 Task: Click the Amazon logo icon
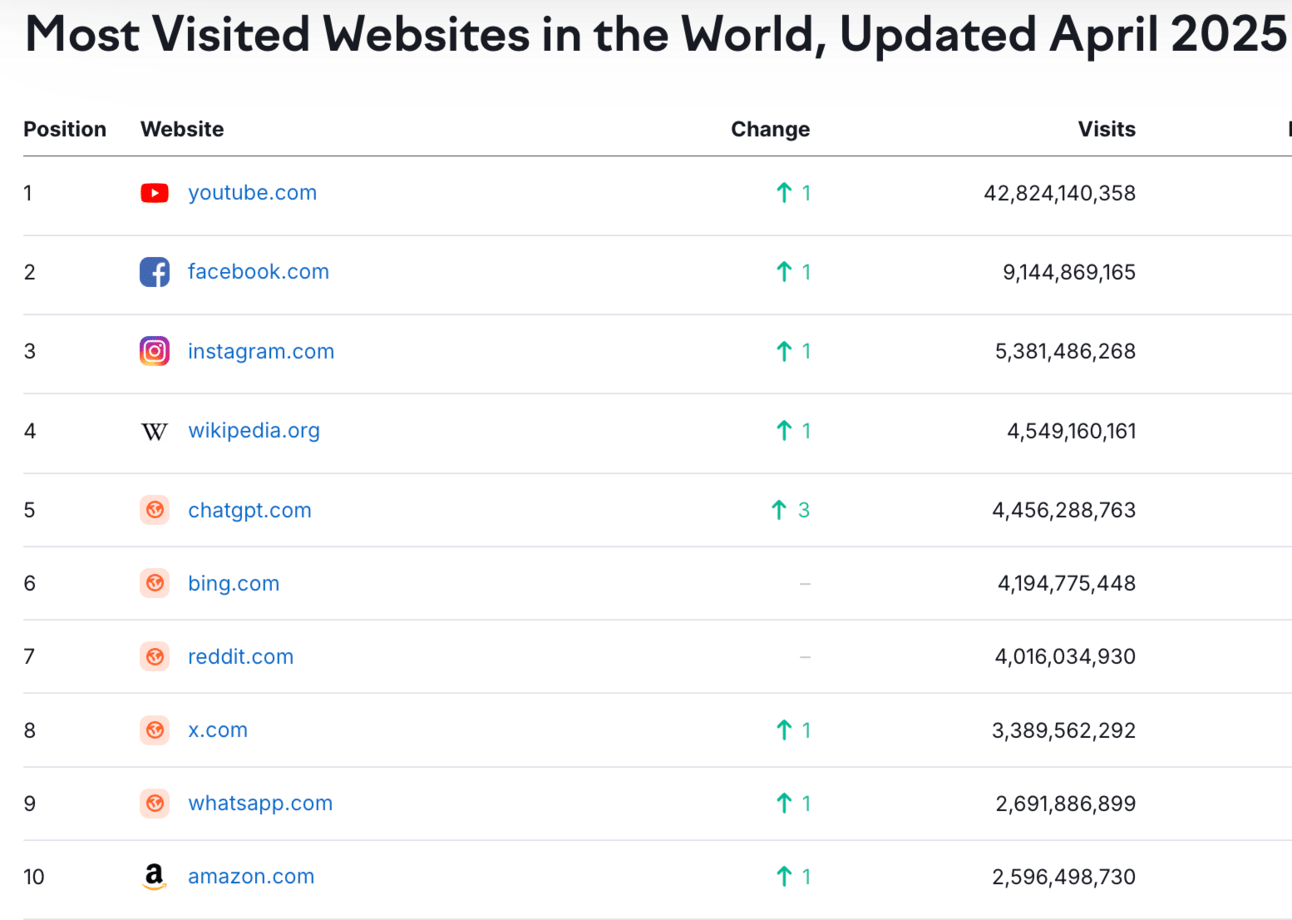click(154, 877)
